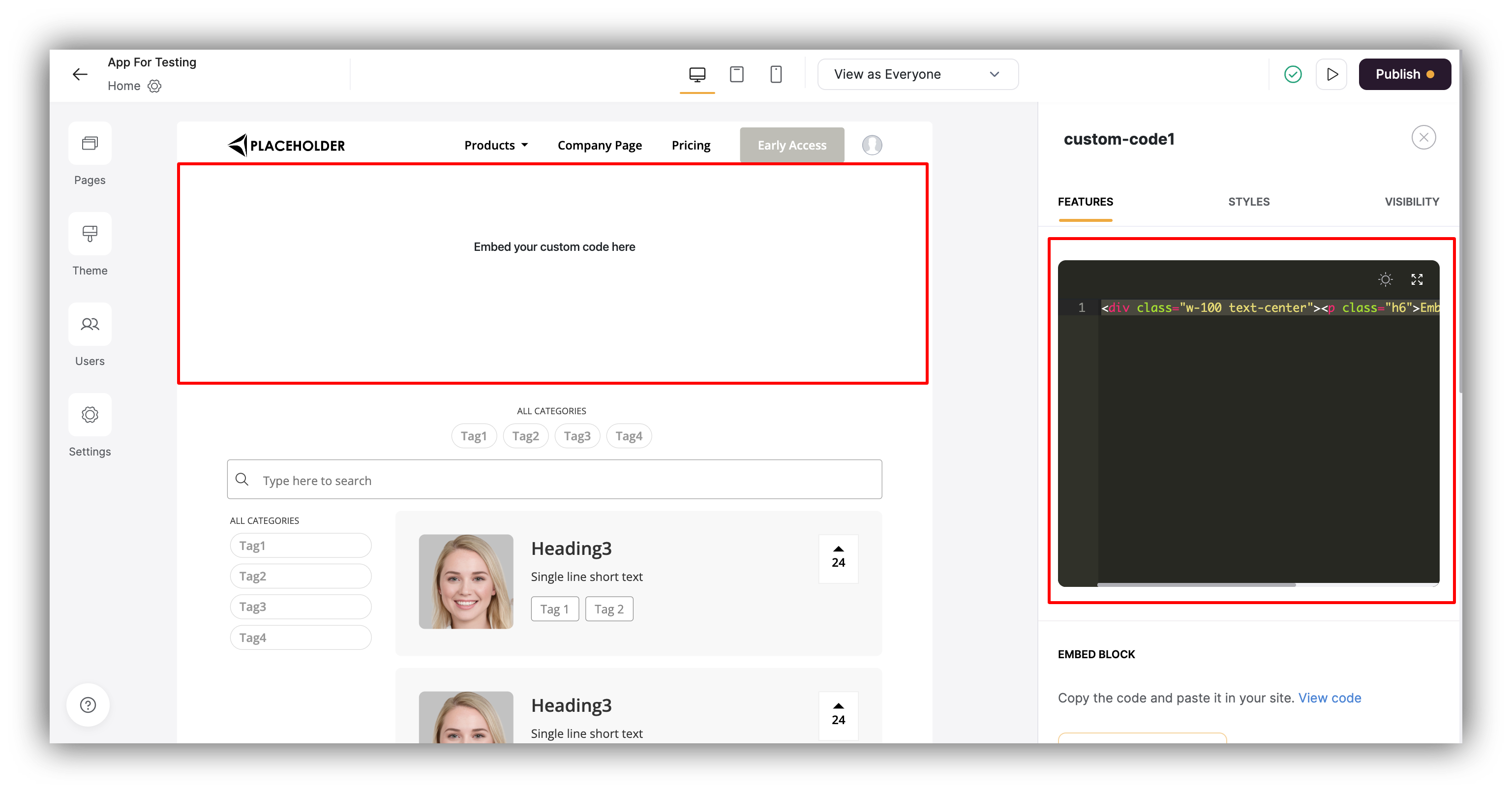The height and width of the screenshot is (793, 1512).
Task: Expand the code editor to fullscreen
Action: tap(1417, 279)
